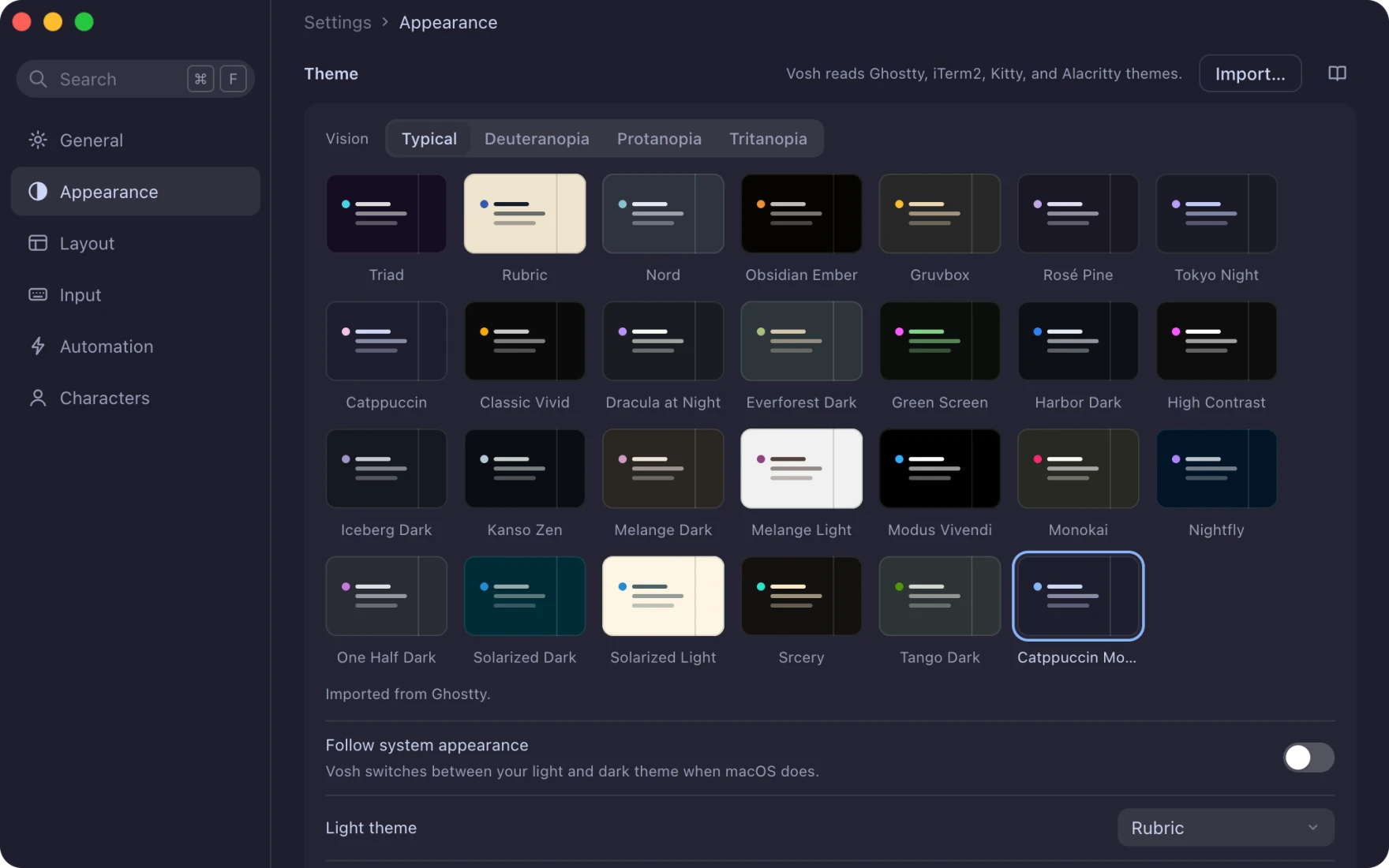
Task: Apply the Kanso Zen theme
Action: click(x=525, y=469)
